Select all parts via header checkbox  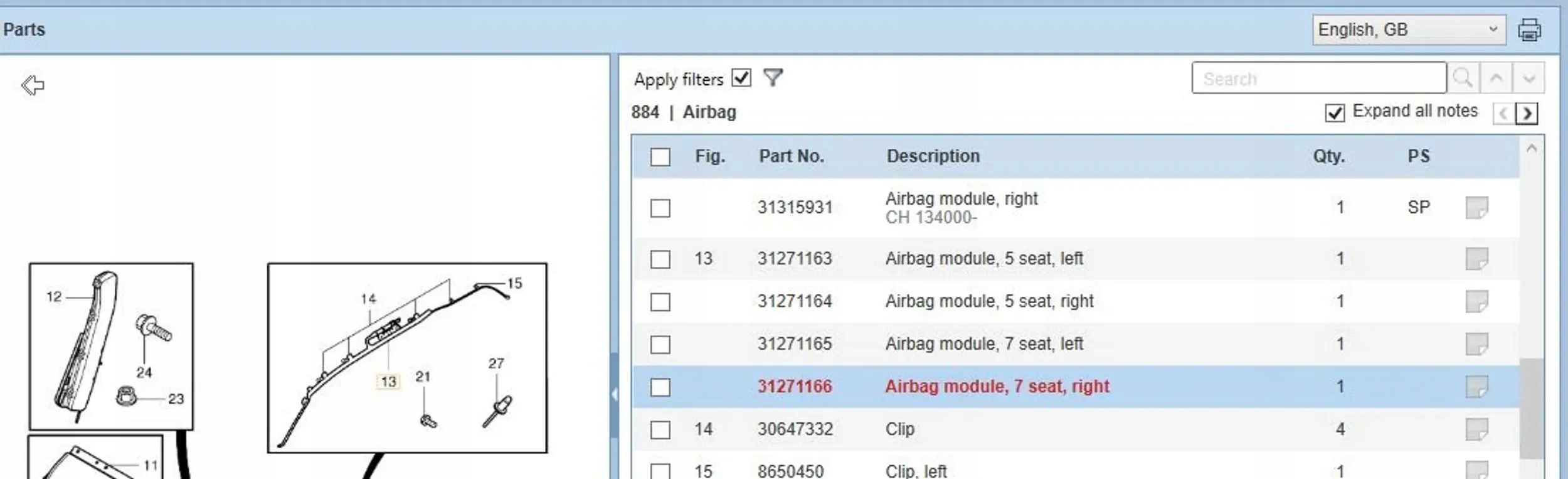pyautogui.click(x=660, y=157)
